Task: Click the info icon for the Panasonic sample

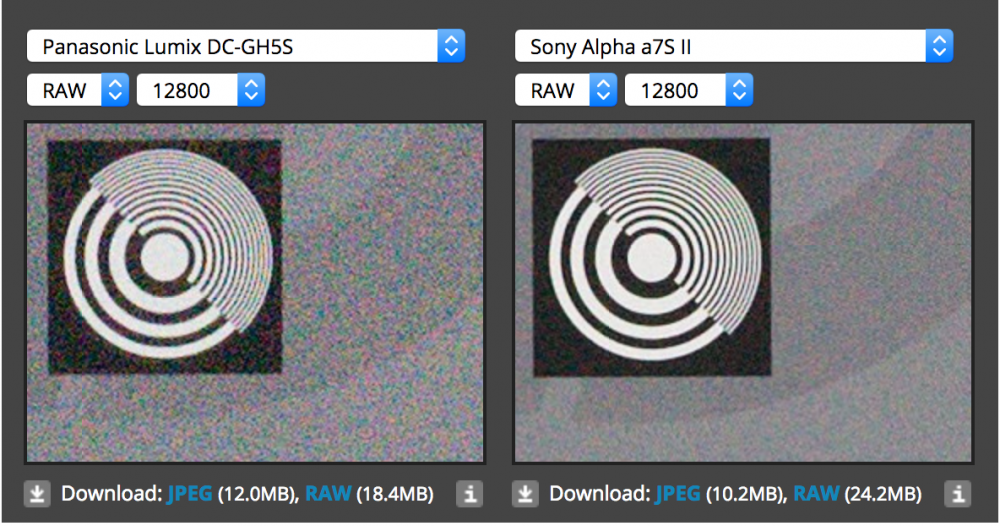Action: point(470,494)
